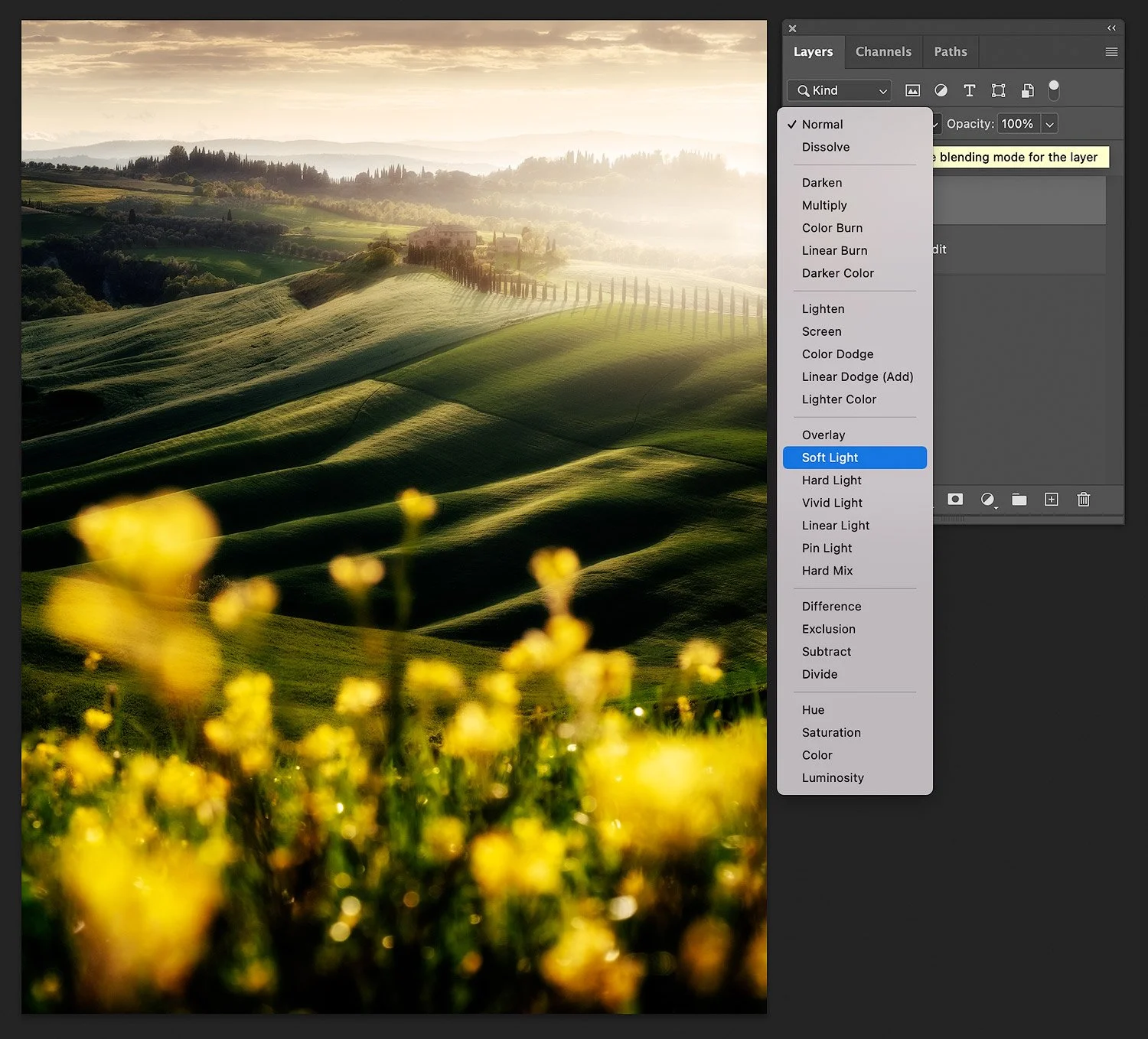Choose the Multiply blend mode
The height and width of the screenshot is (1039, 1148).
[x=824, y=205]
